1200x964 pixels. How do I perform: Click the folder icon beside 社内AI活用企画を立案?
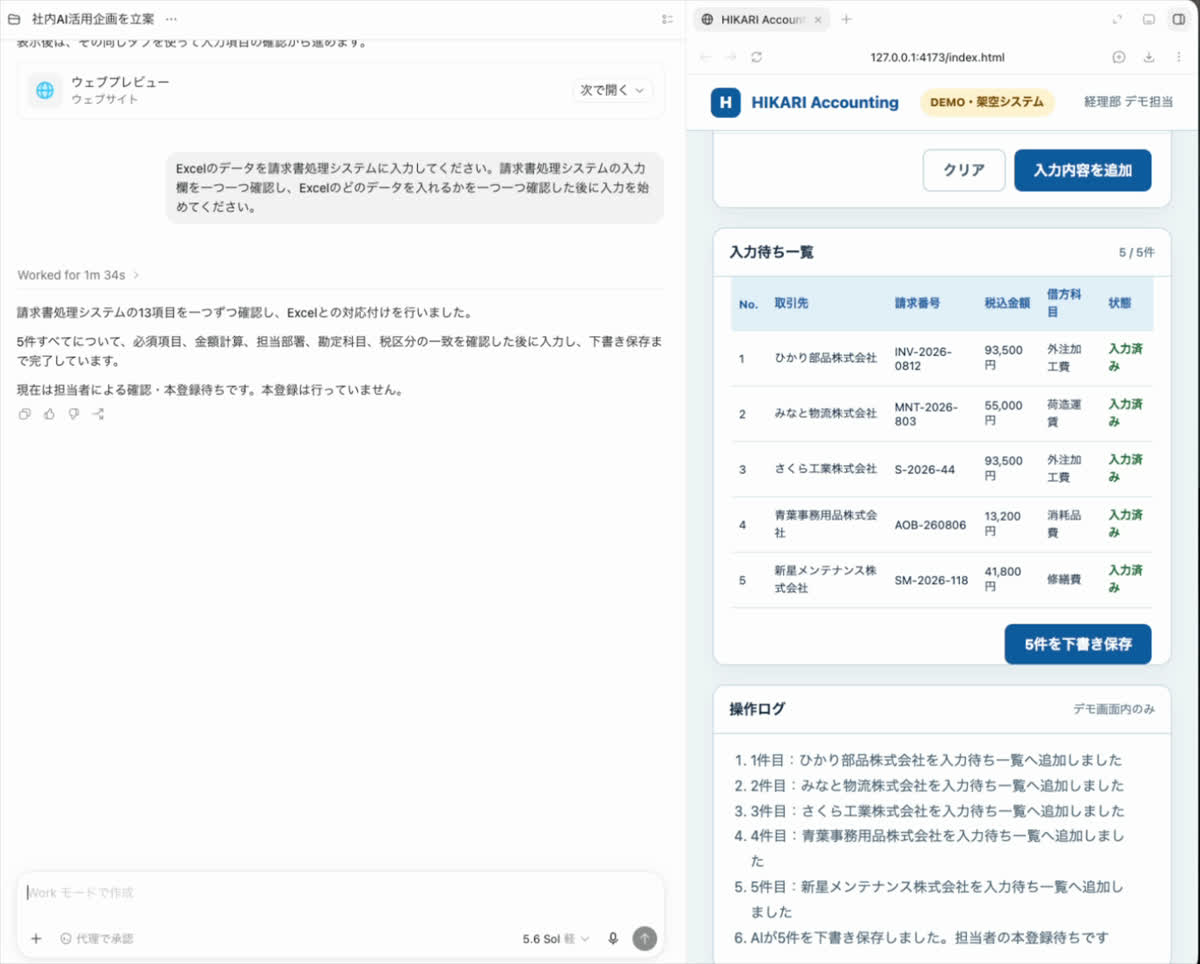coord(14,19)
